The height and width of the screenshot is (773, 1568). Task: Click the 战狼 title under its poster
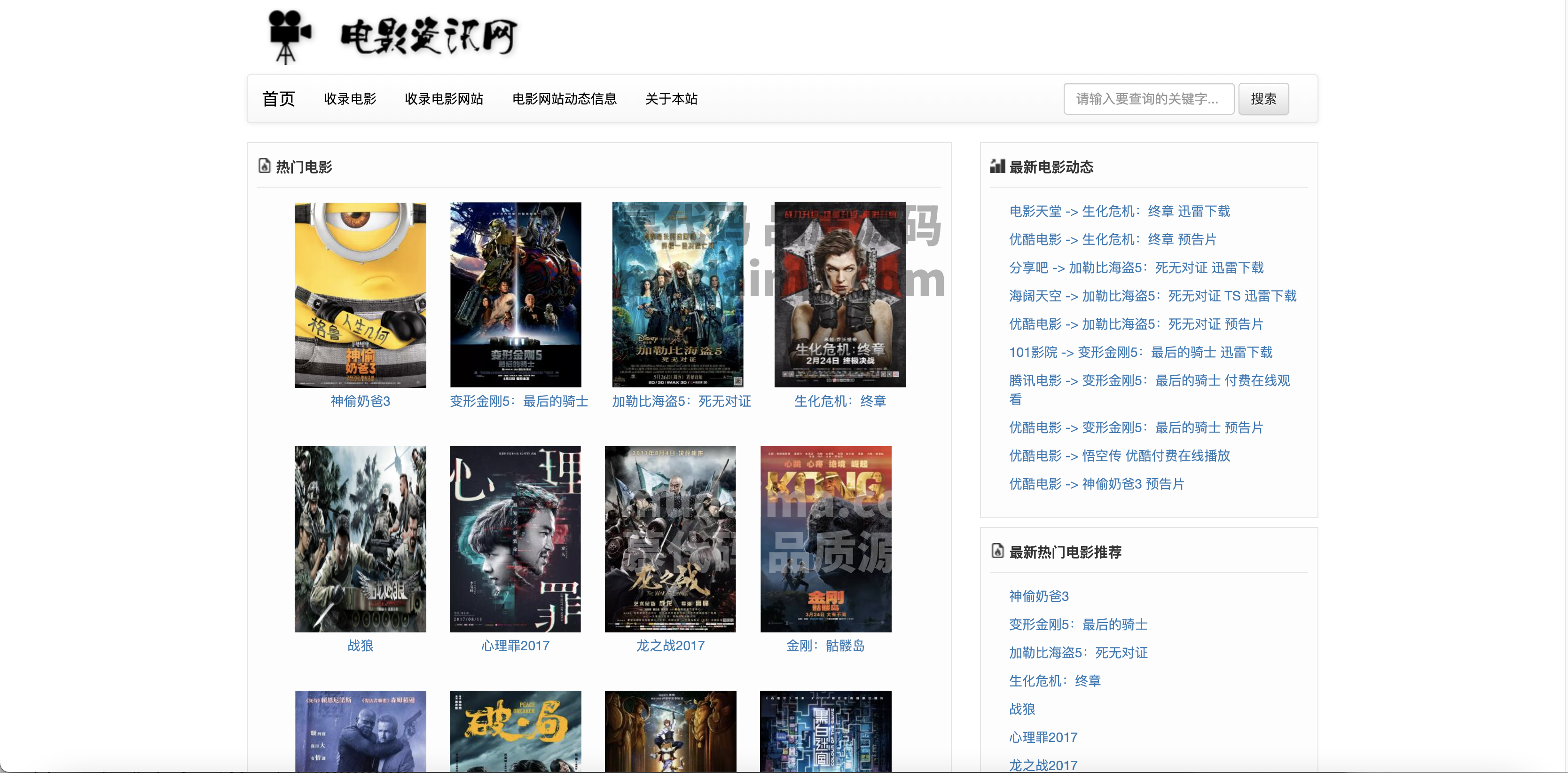(x=361, y=646)
